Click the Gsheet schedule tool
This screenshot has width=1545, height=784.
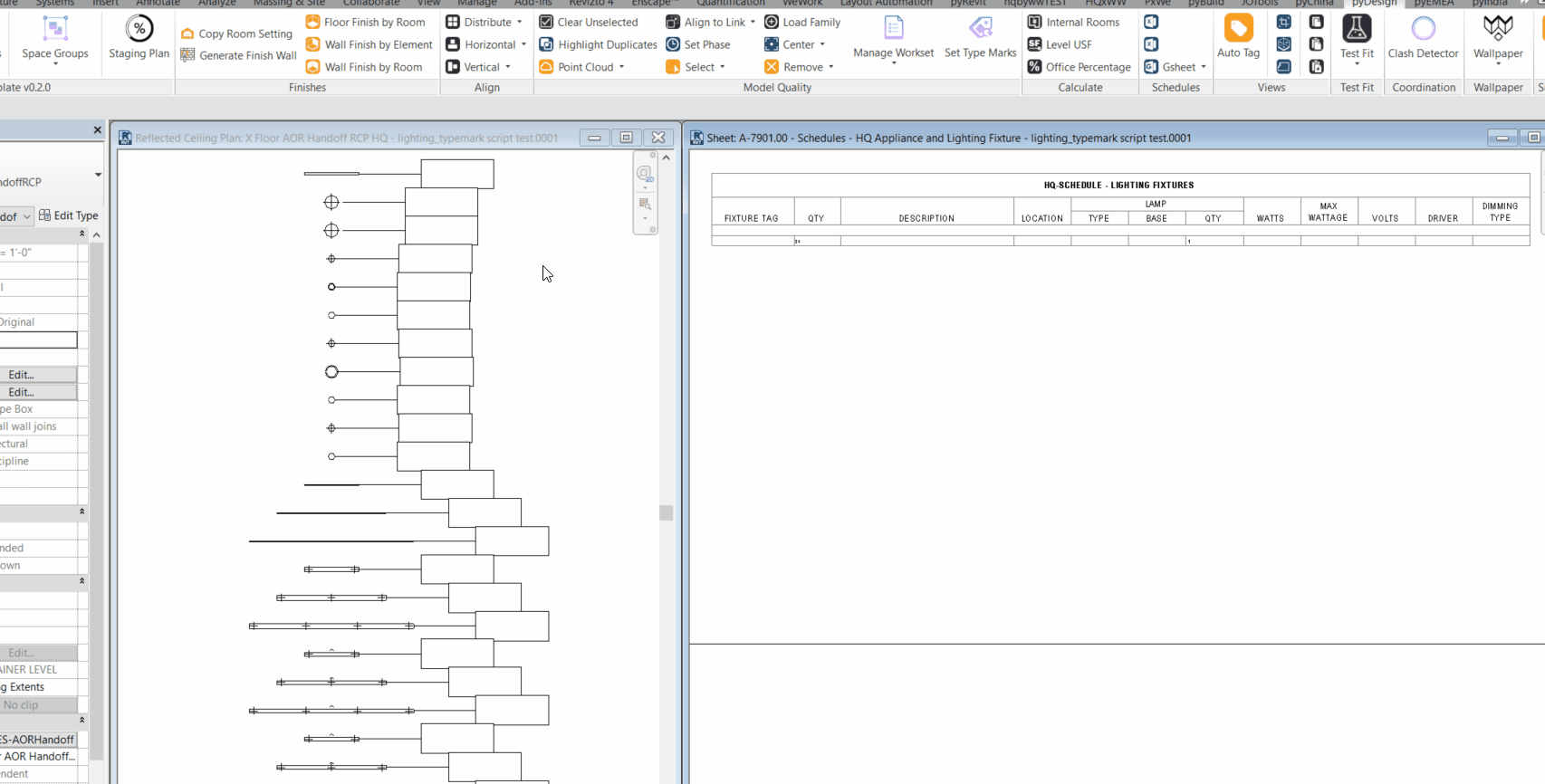click(x=1170, y=67)
